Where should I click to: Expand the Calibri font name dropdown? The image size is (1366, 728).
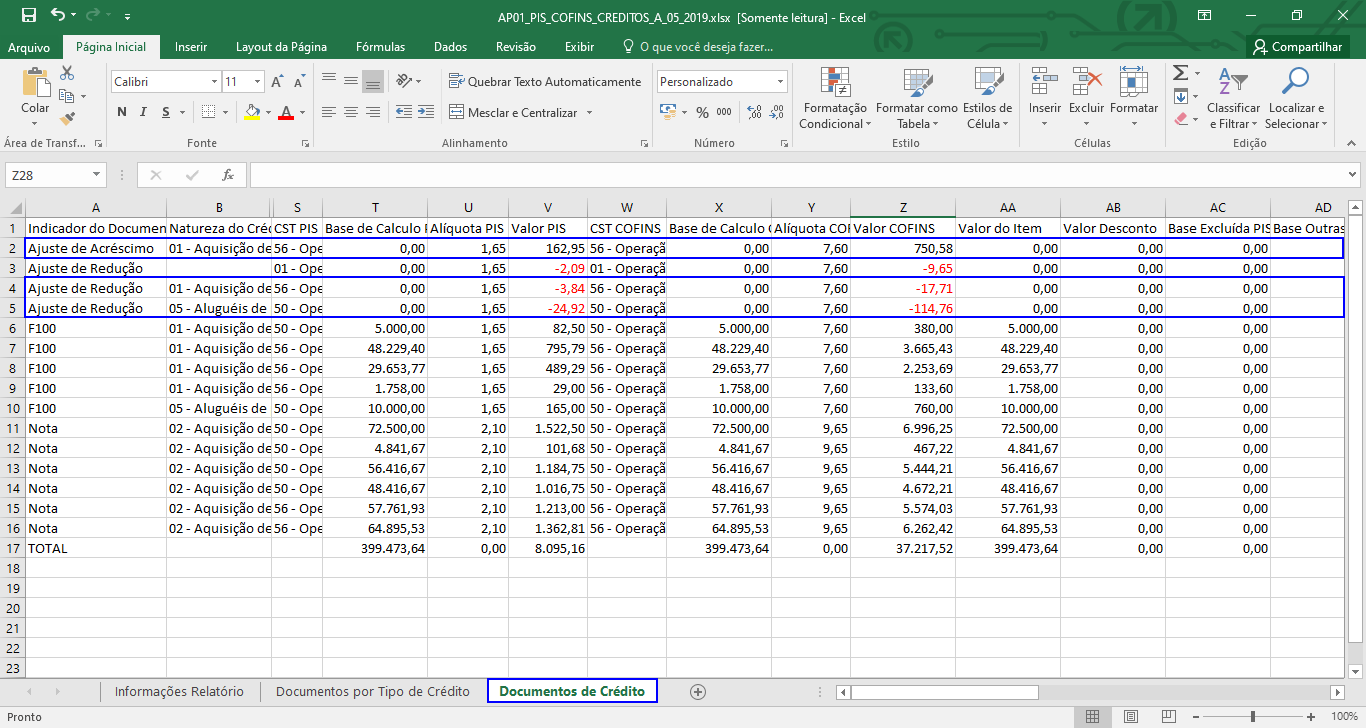click(214, 82)
